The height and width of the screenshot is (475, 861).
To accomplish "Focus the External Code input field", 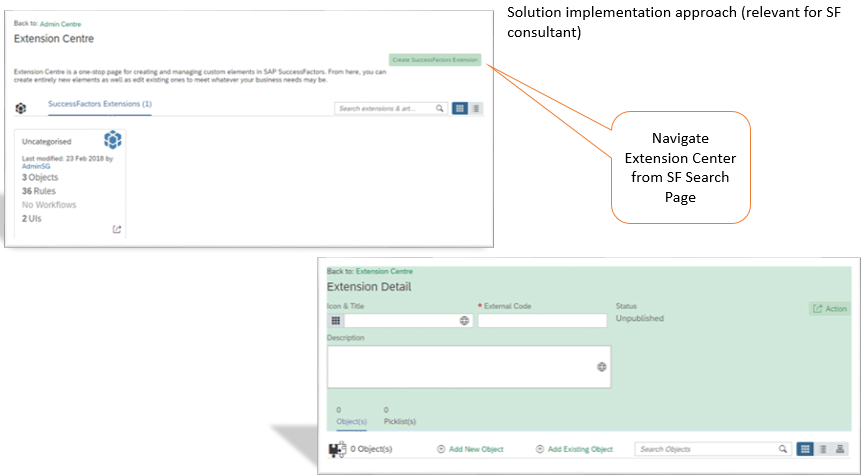I will (x=543, y=321).
